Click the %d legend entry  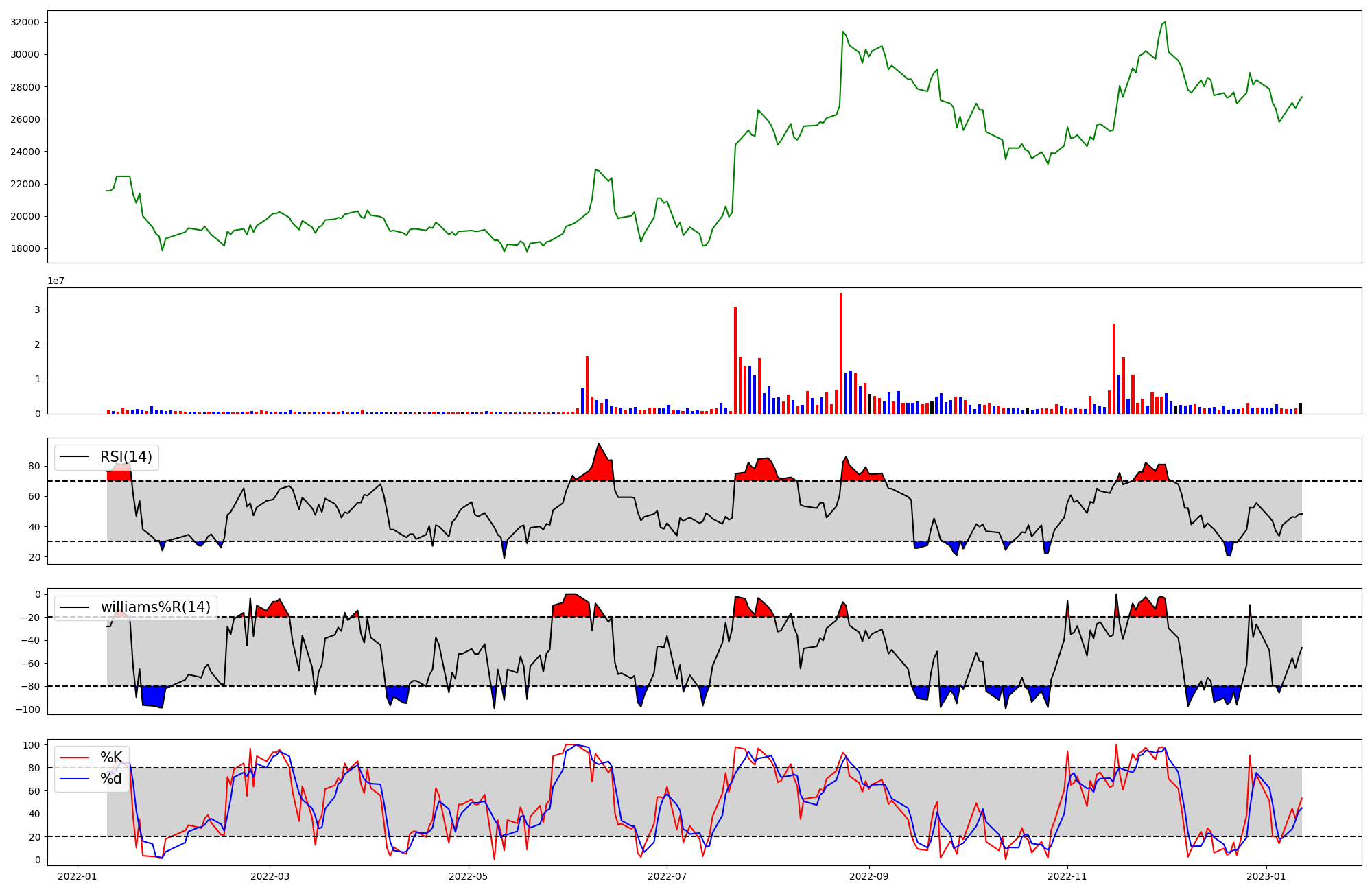[x=110, y=779]
